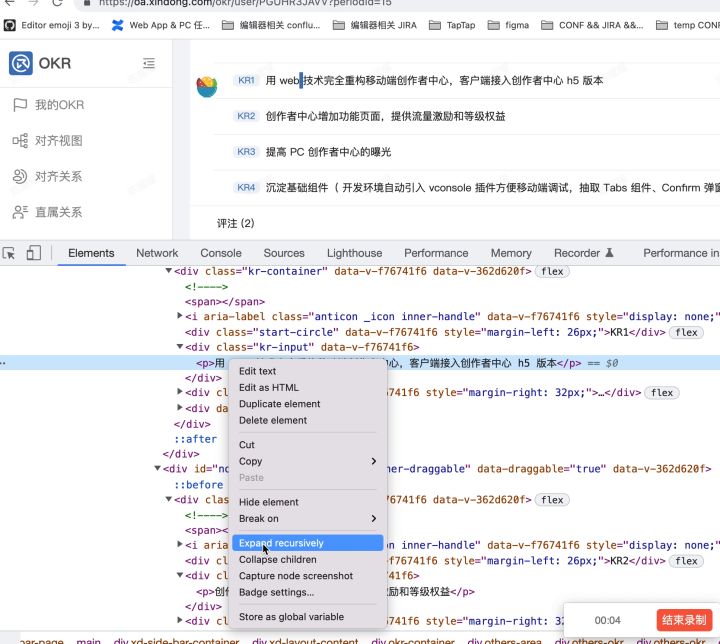Click 评注 (2) comments label
The image size is (720, 644).
click(x=236, y=224)
